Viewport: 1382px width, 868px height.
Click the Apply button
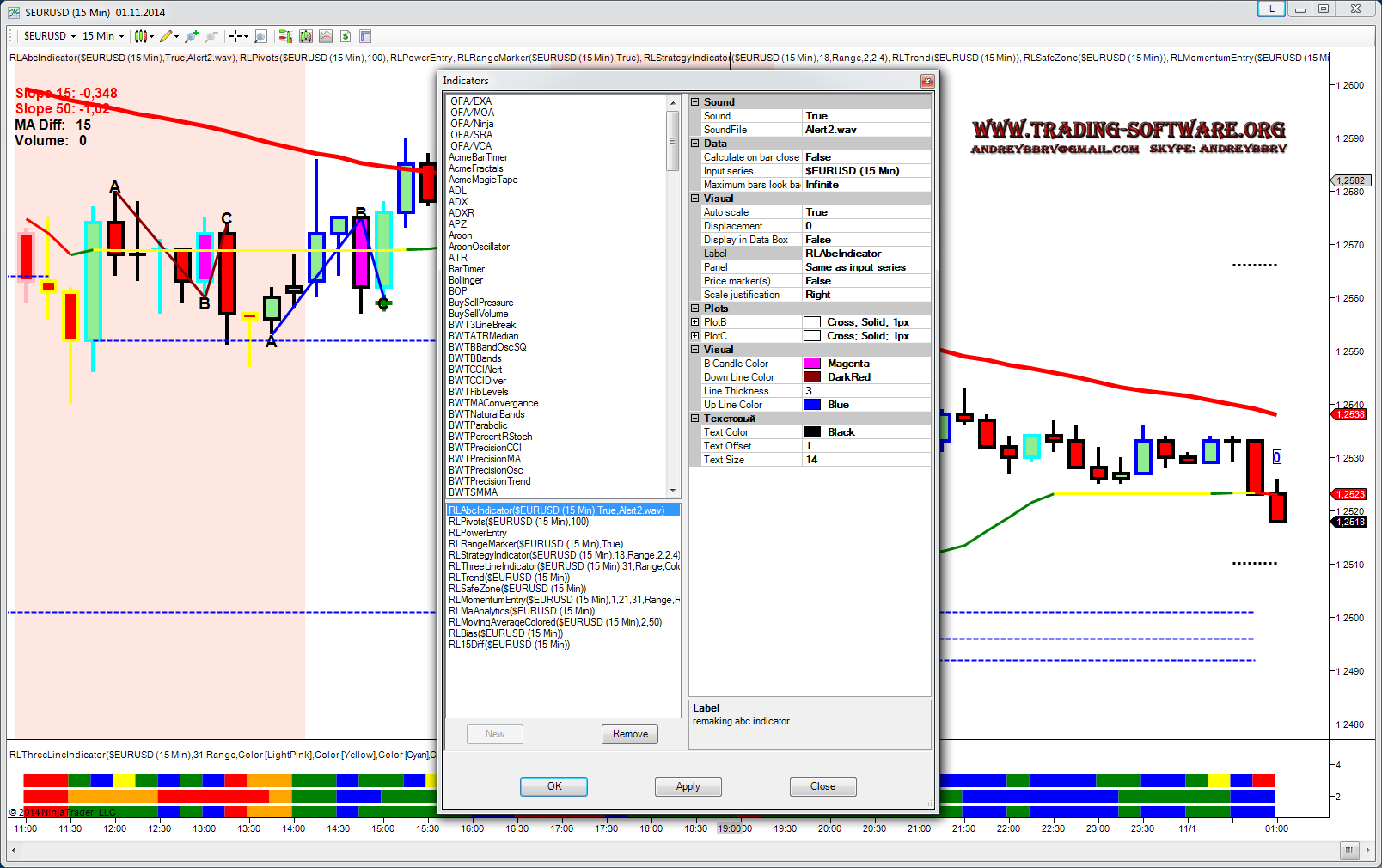click(x=688, y=786)
